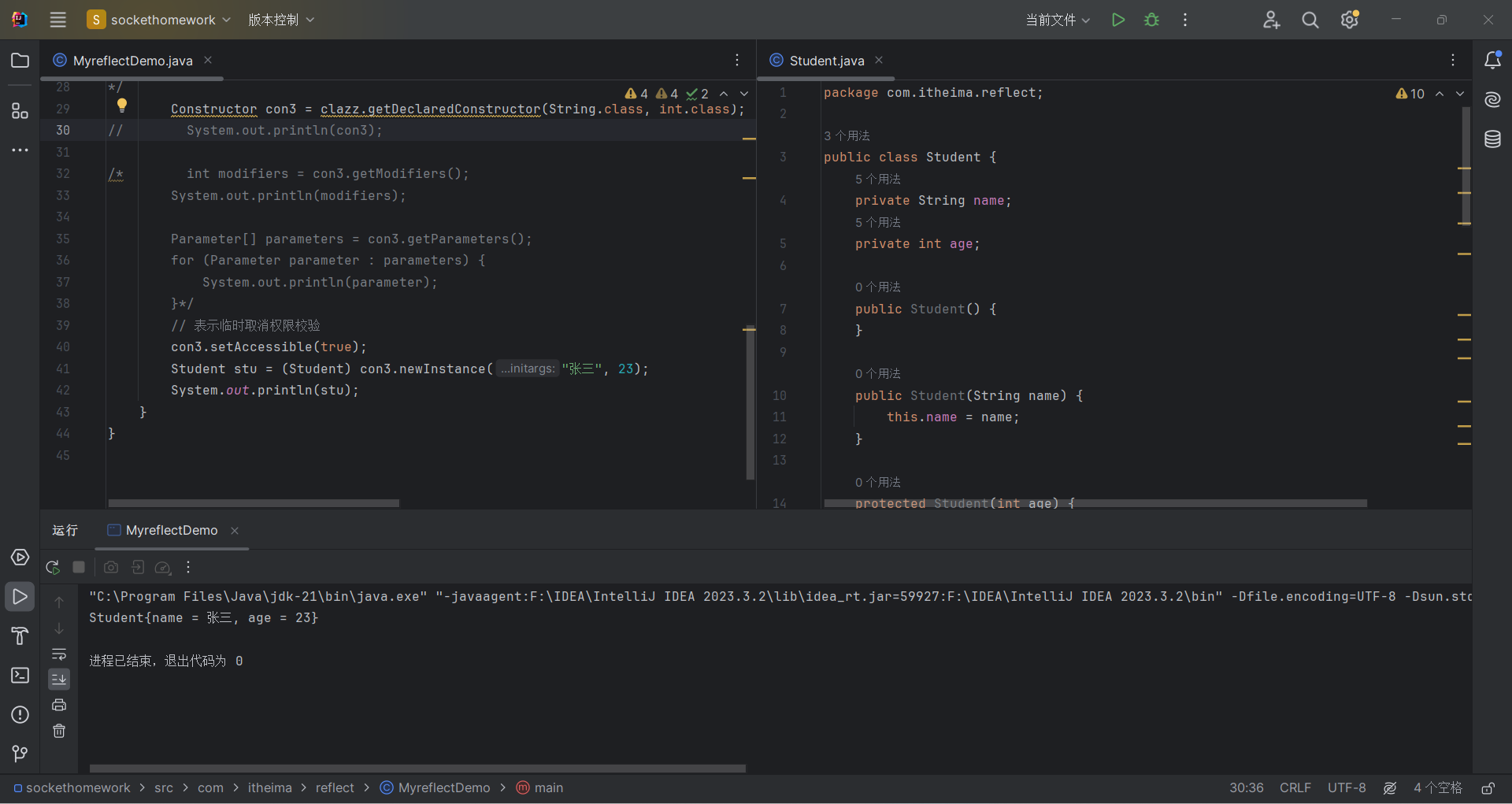Viewport: 1512px width, 804px height.
Task: Open the Run tool window button
Action: coord(20,597)
